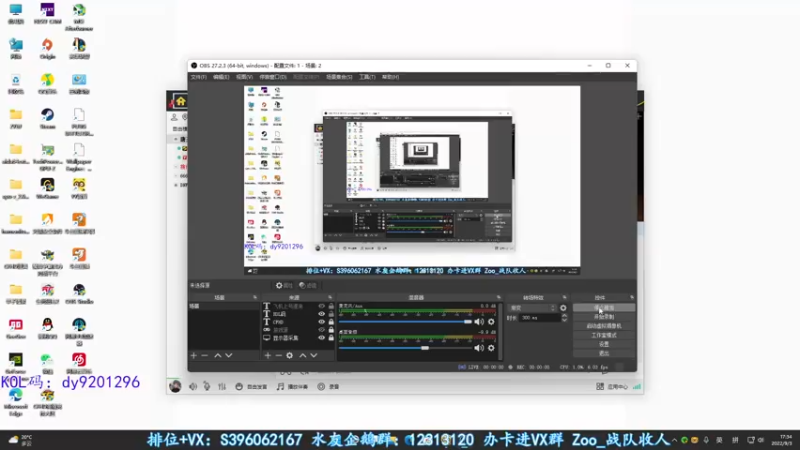Open the transition properties gear icon
Image resolution: width=800 pixels, height=450 pixels.
pos(563,308)
